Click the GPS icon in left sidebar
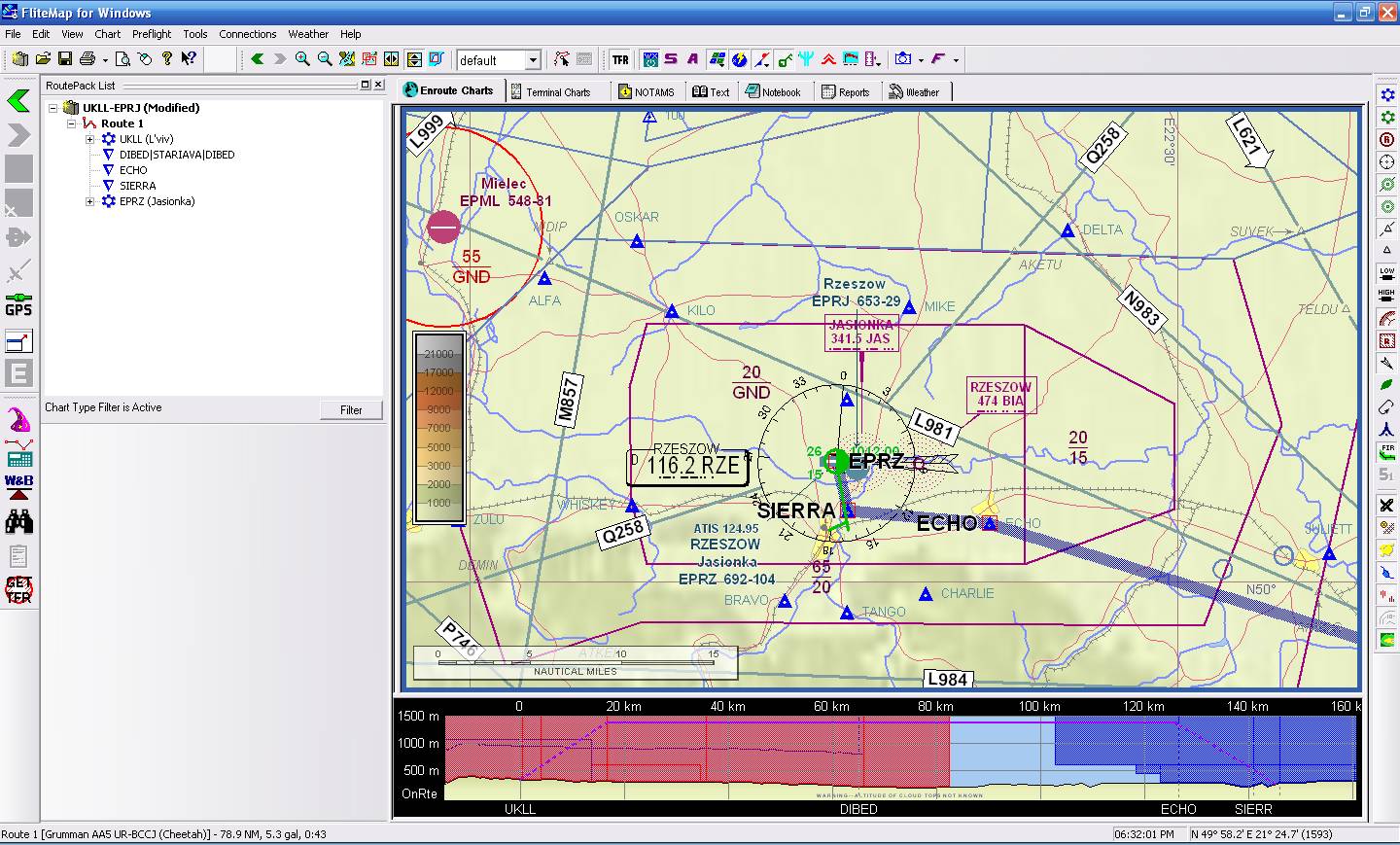 click(x=18, y=304)
